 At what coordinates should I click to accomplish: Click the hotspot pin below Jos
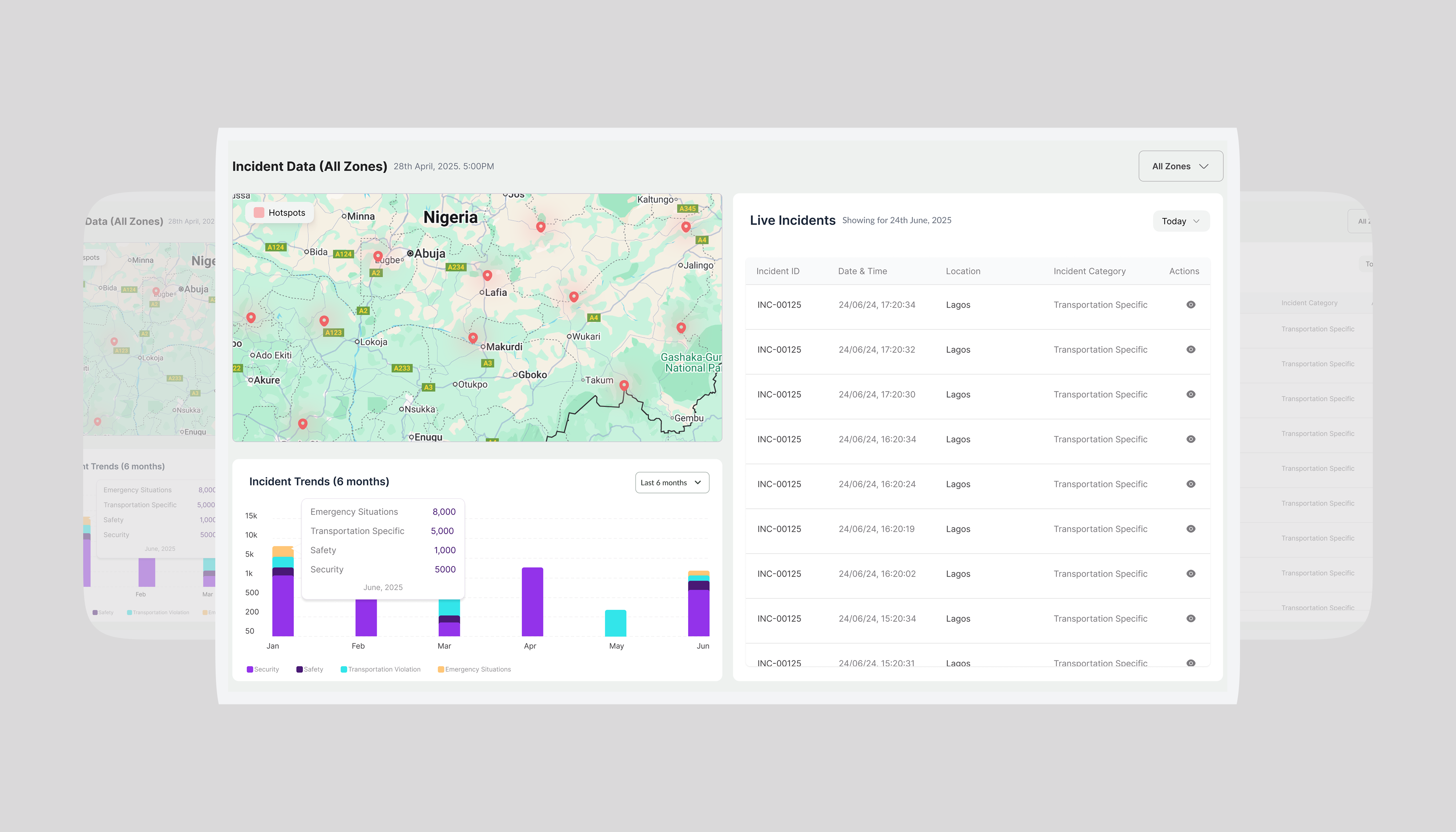tap(540, 227)
